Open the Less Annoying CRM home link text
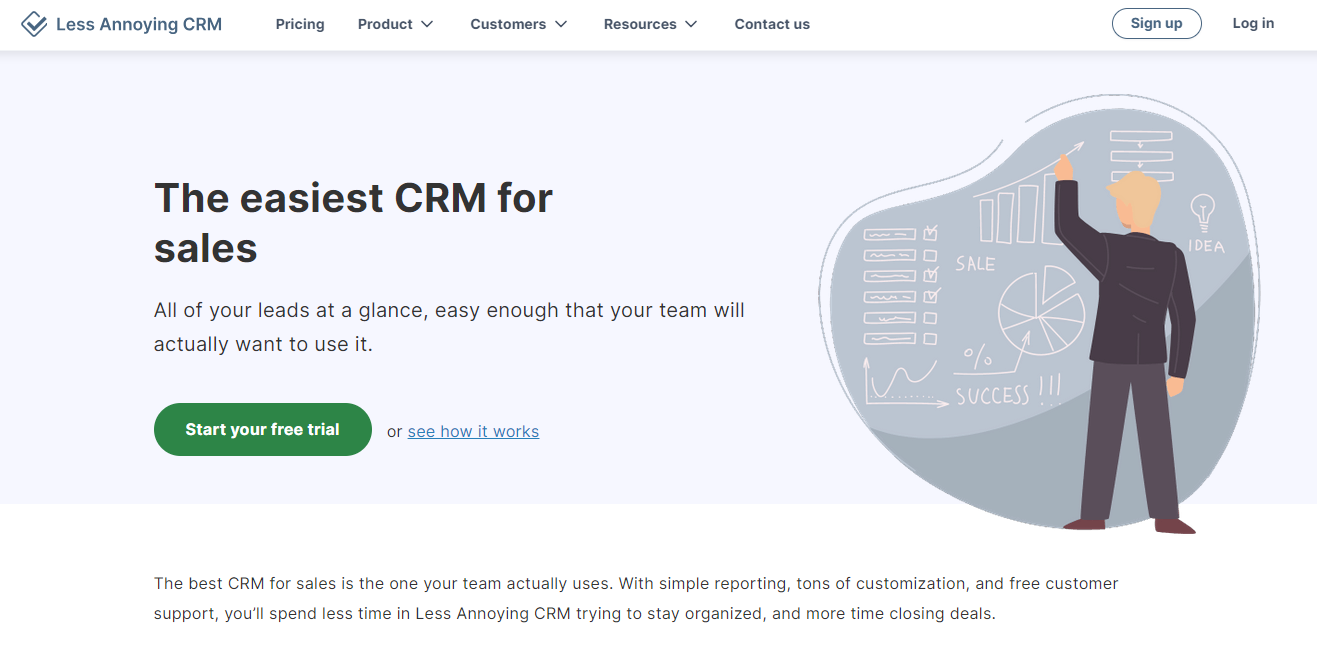1317x666 pixels. coord(139,24)
